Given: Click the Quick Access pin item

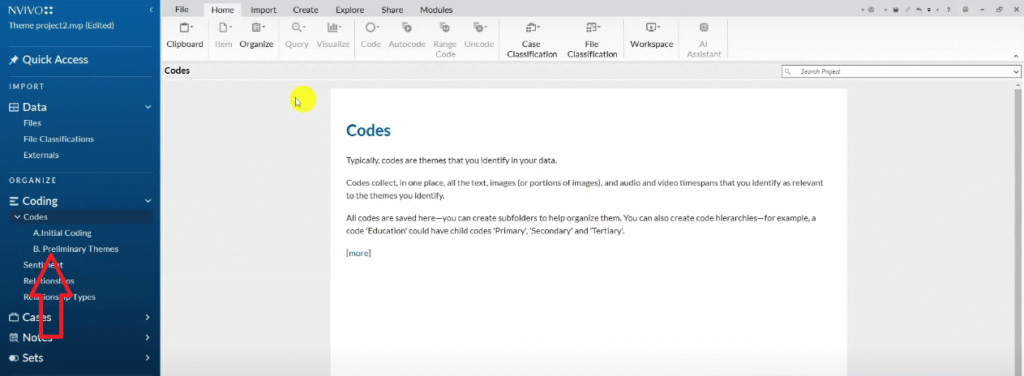Looking at the screenshot, I should [48, 59].
